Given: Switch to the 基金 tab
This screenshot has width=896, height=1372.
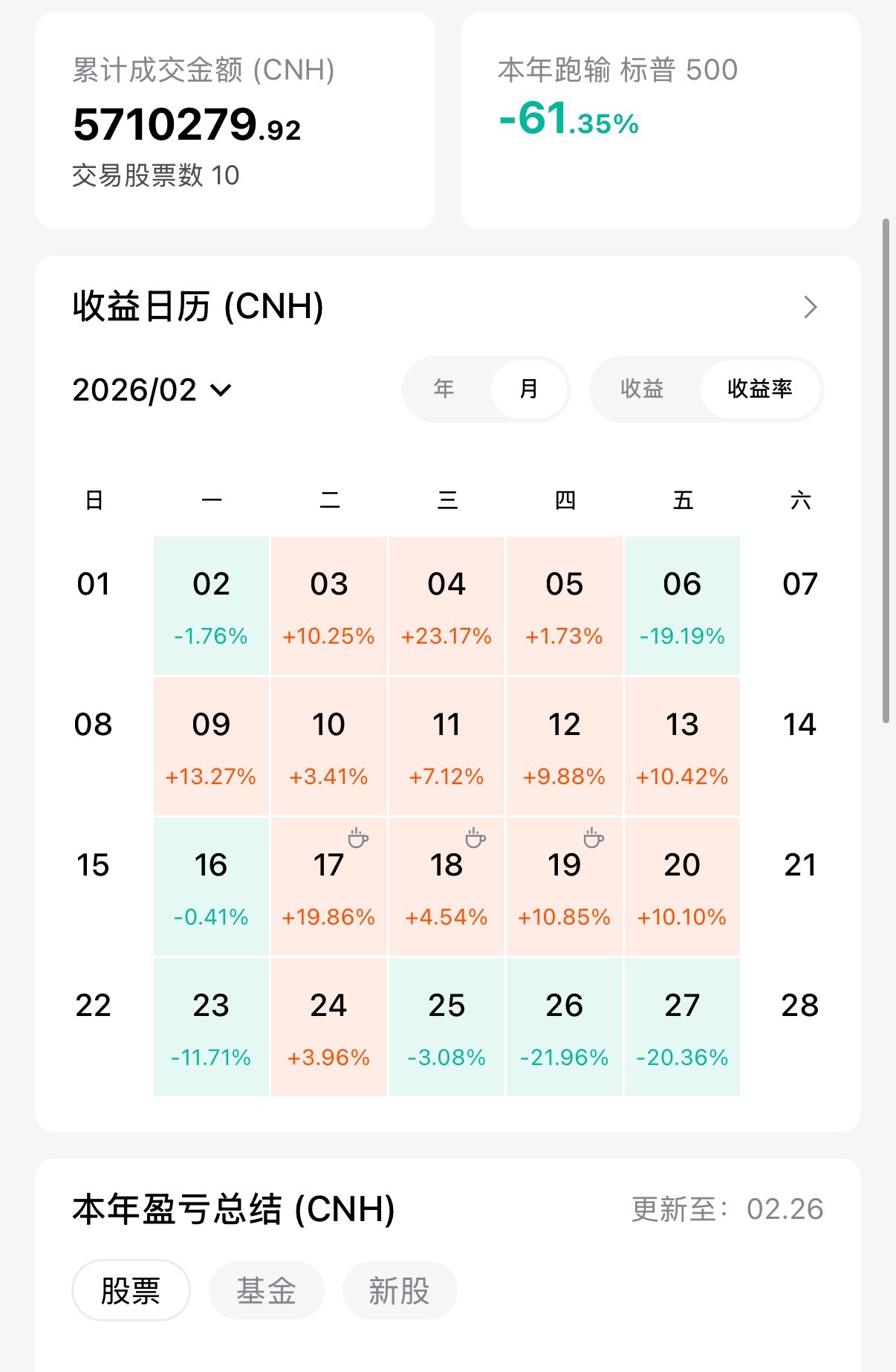Looking at the screenshot, I should (x=266, y=1290).
